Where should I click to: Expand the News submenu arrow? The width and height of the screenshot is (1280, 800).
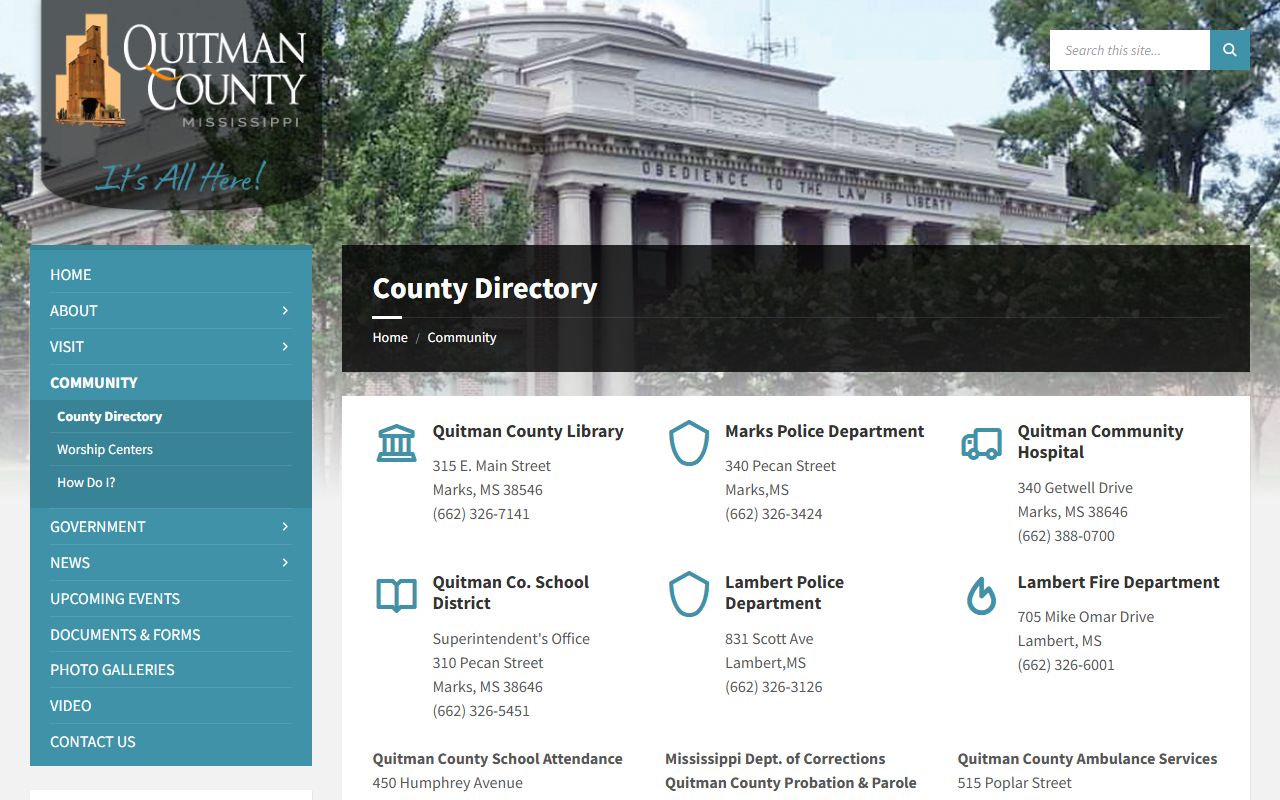tap(285, 563)
